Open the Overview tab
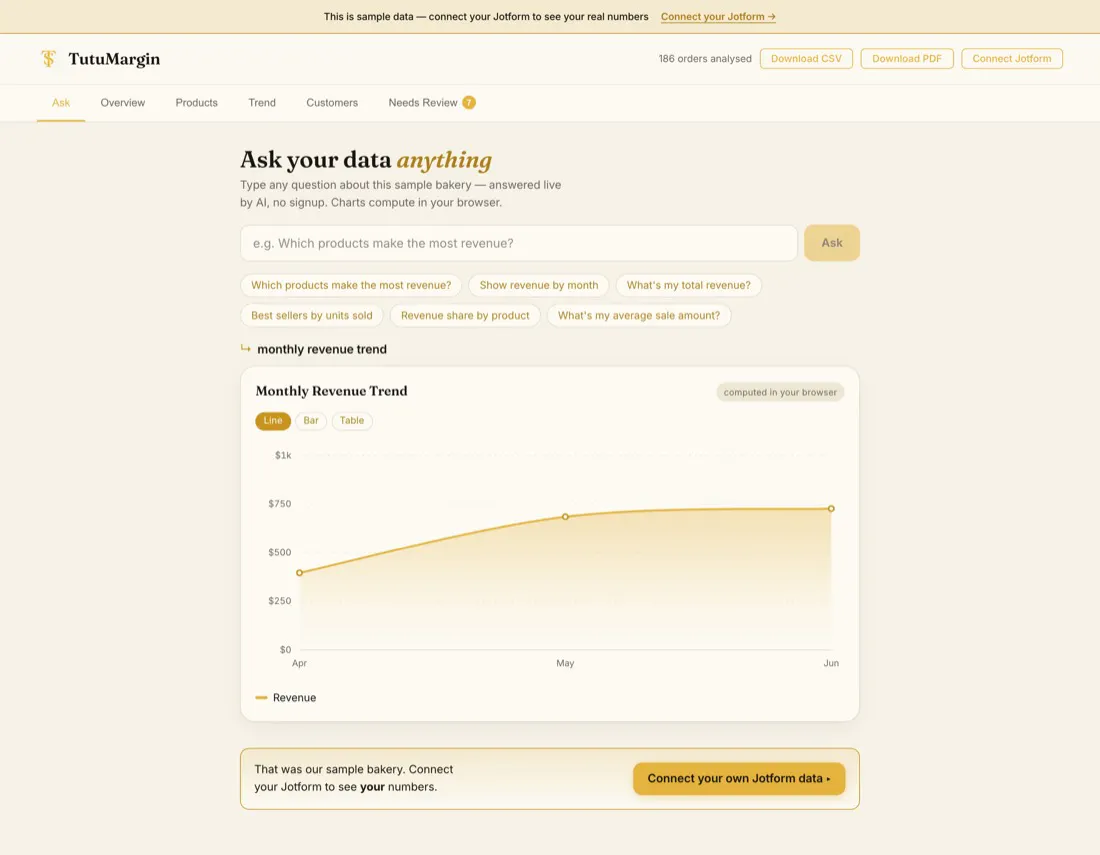Viewport: 1100px width, 855px height. [x=123, y=102]
